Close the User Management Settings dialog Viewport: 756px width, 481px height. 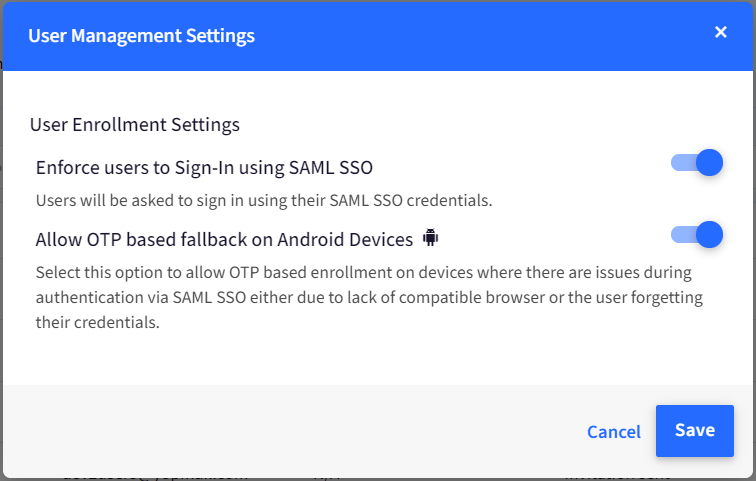(720, 32)
